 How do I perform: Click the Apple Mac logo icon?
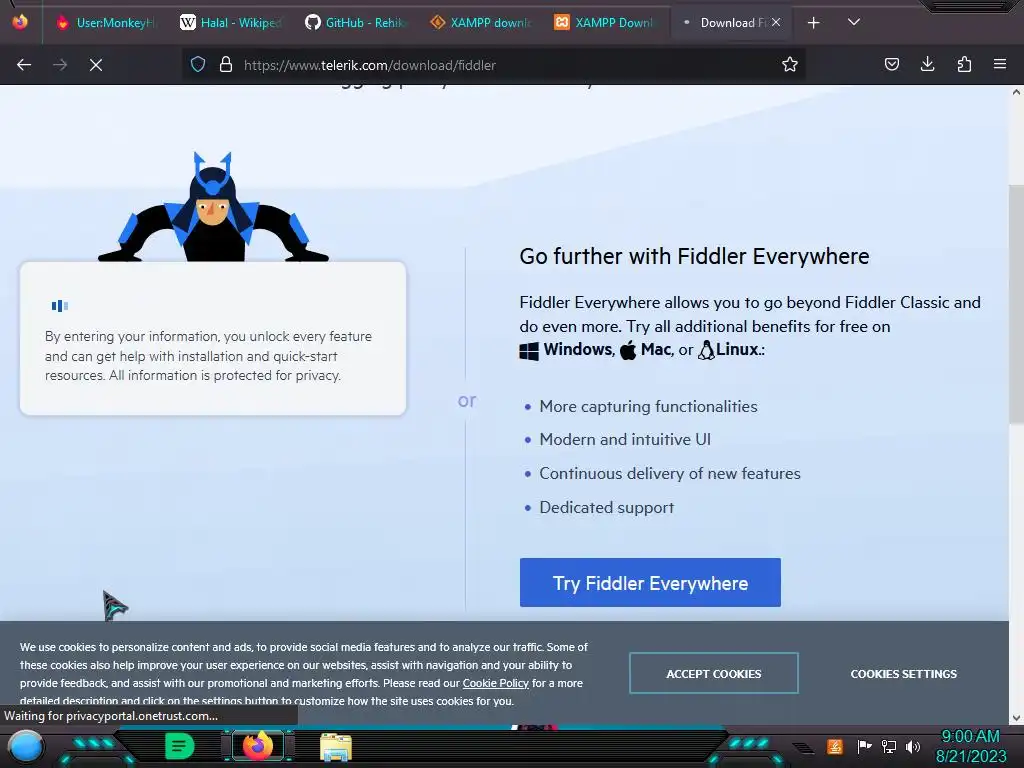click(628, 350)
